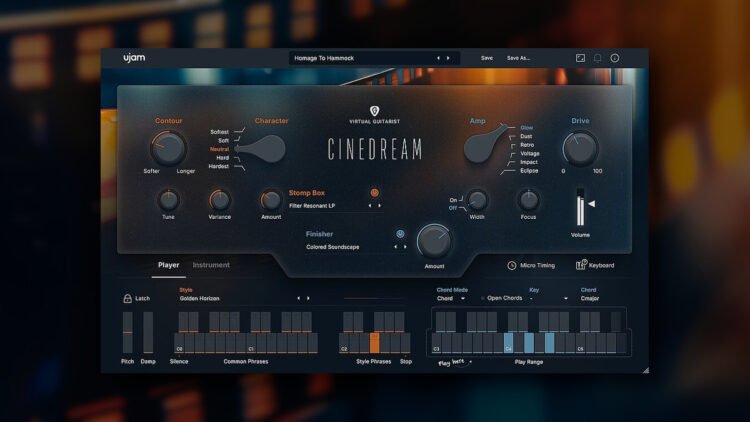750x422 pixels.
Task: Click the C1 Common Phrases key
Action: [251, 343]
